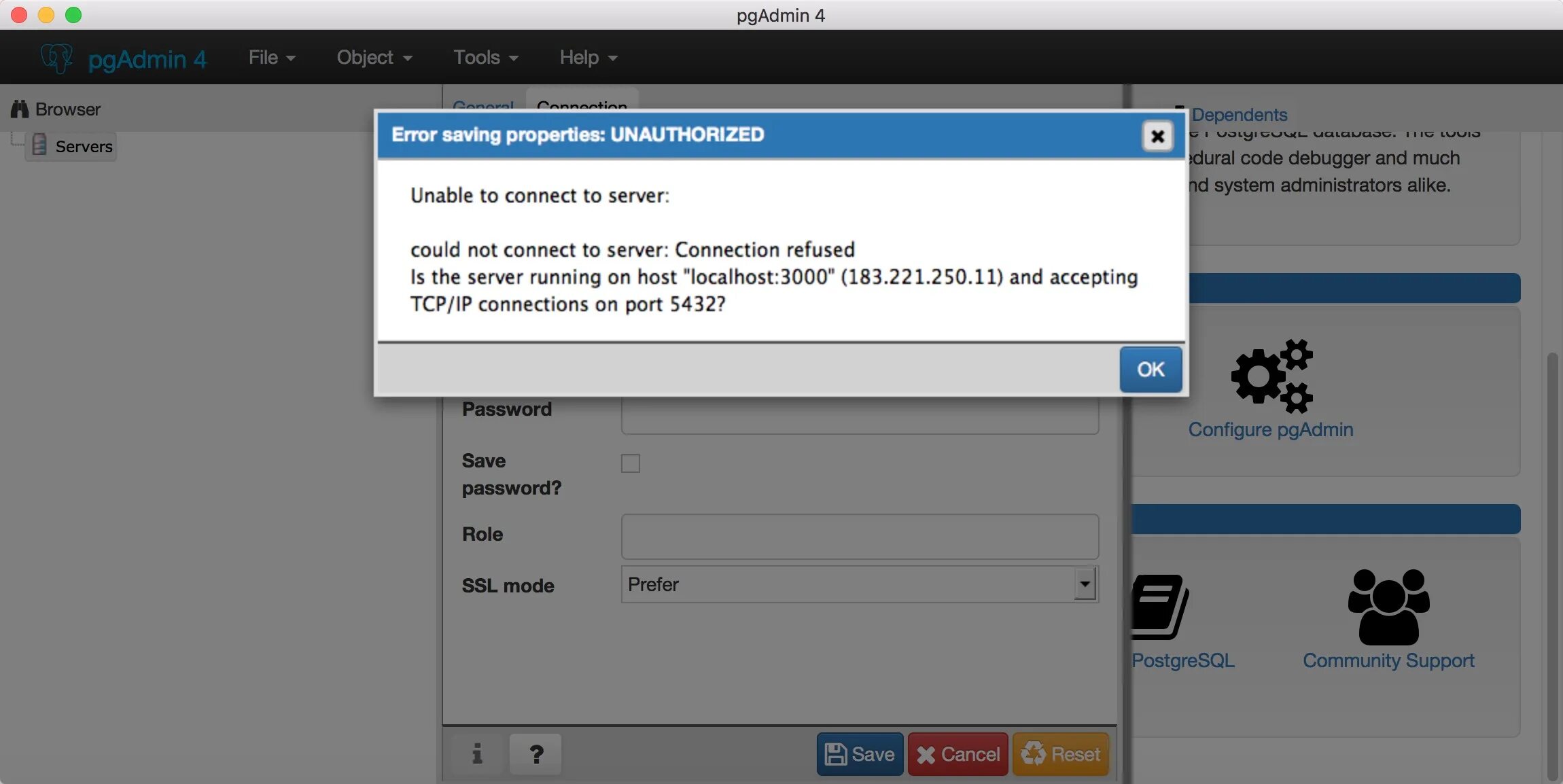
Task: Click the info button in dialog footer
Action: tap(477, 754)
